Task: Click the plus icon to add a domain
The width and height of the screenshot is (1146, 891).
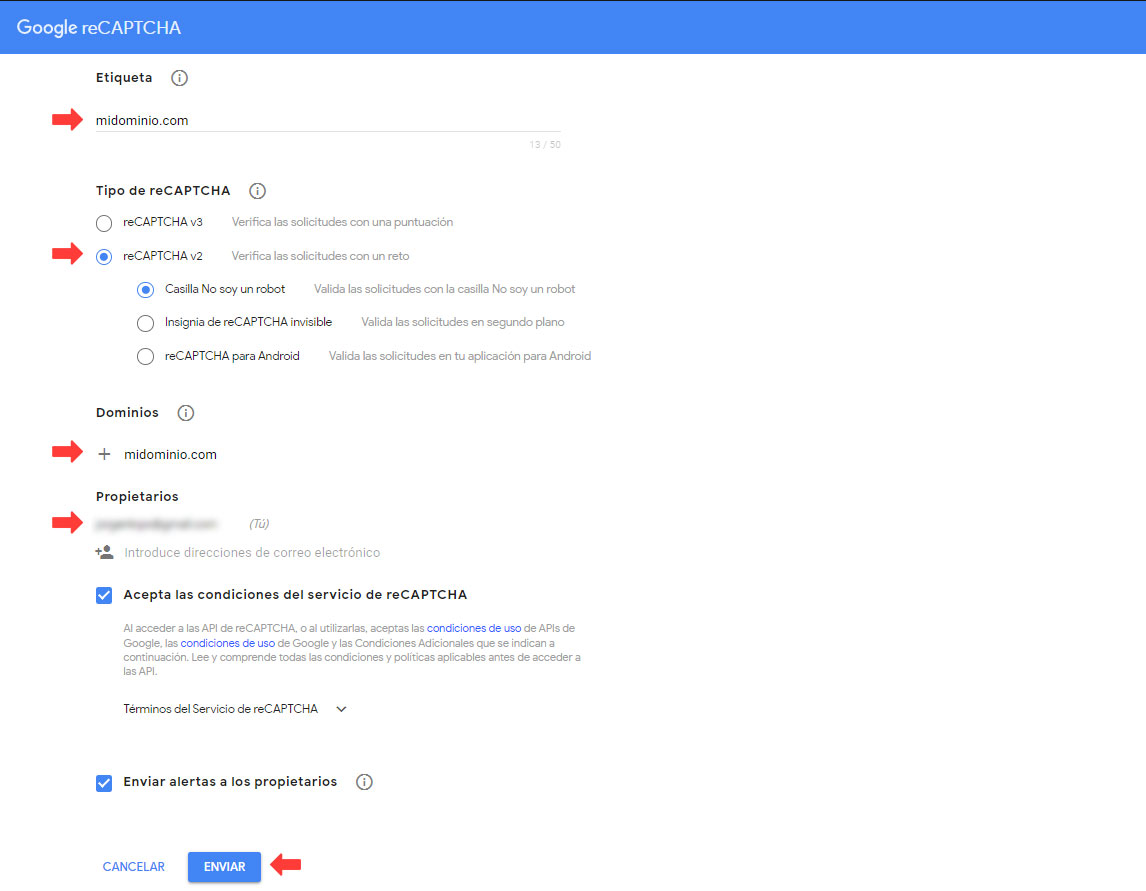Action: [104, 454]
